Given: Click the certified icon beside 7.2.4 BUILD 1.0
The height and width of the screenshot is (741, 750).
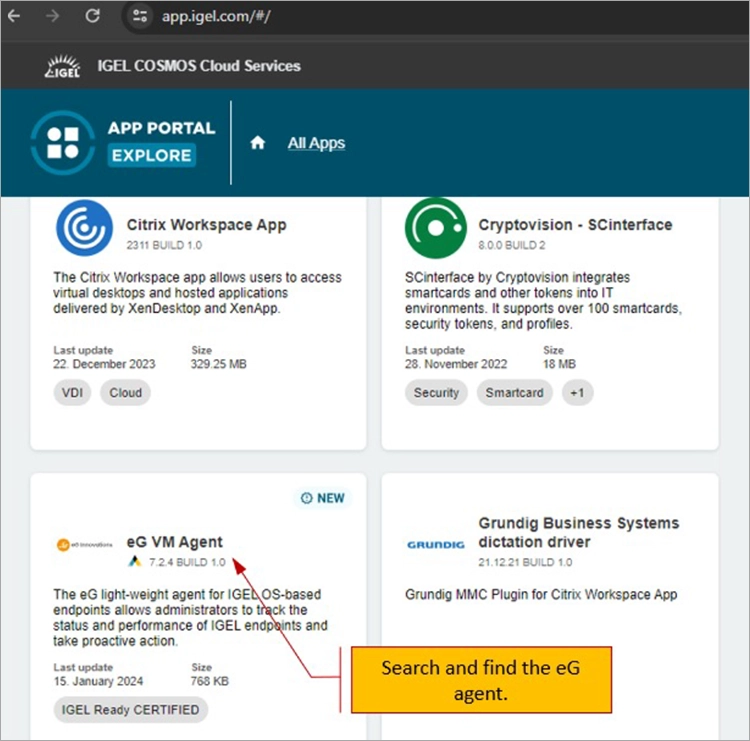Looking at the screenshot, I should click(134, 562).
